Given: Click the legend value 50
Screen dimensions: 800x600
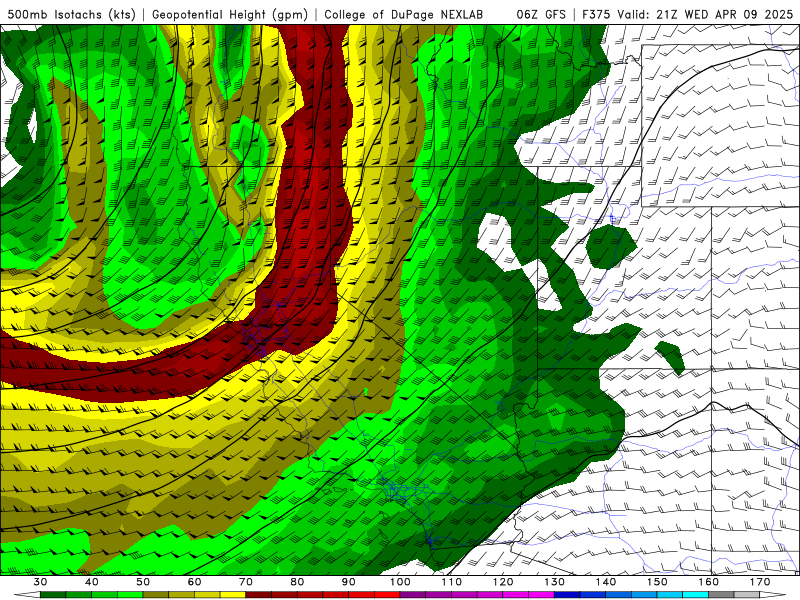Looking at the screenshot, I should pos(143,582).
